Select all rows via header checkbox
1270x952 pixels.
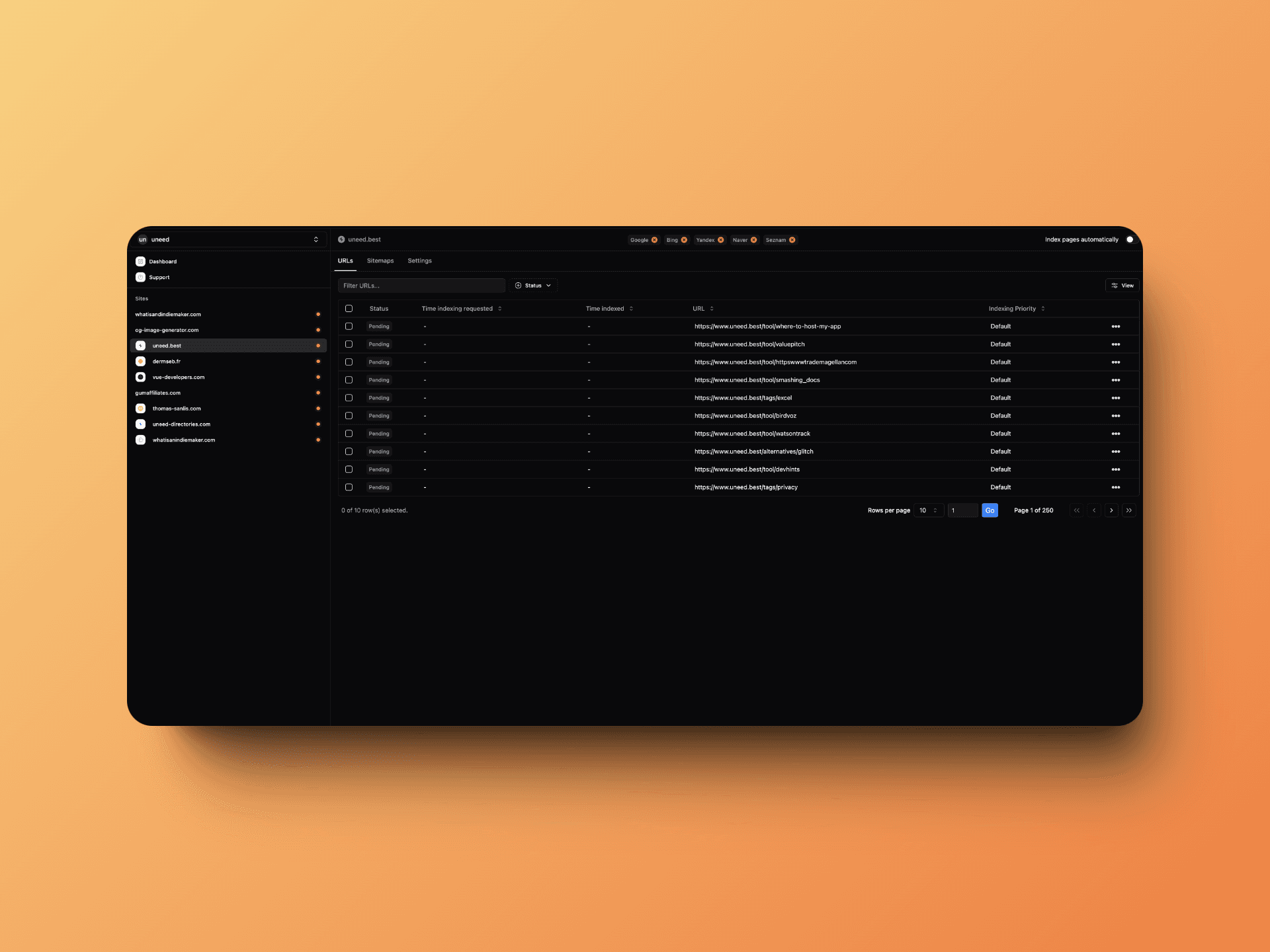[349, 308]
